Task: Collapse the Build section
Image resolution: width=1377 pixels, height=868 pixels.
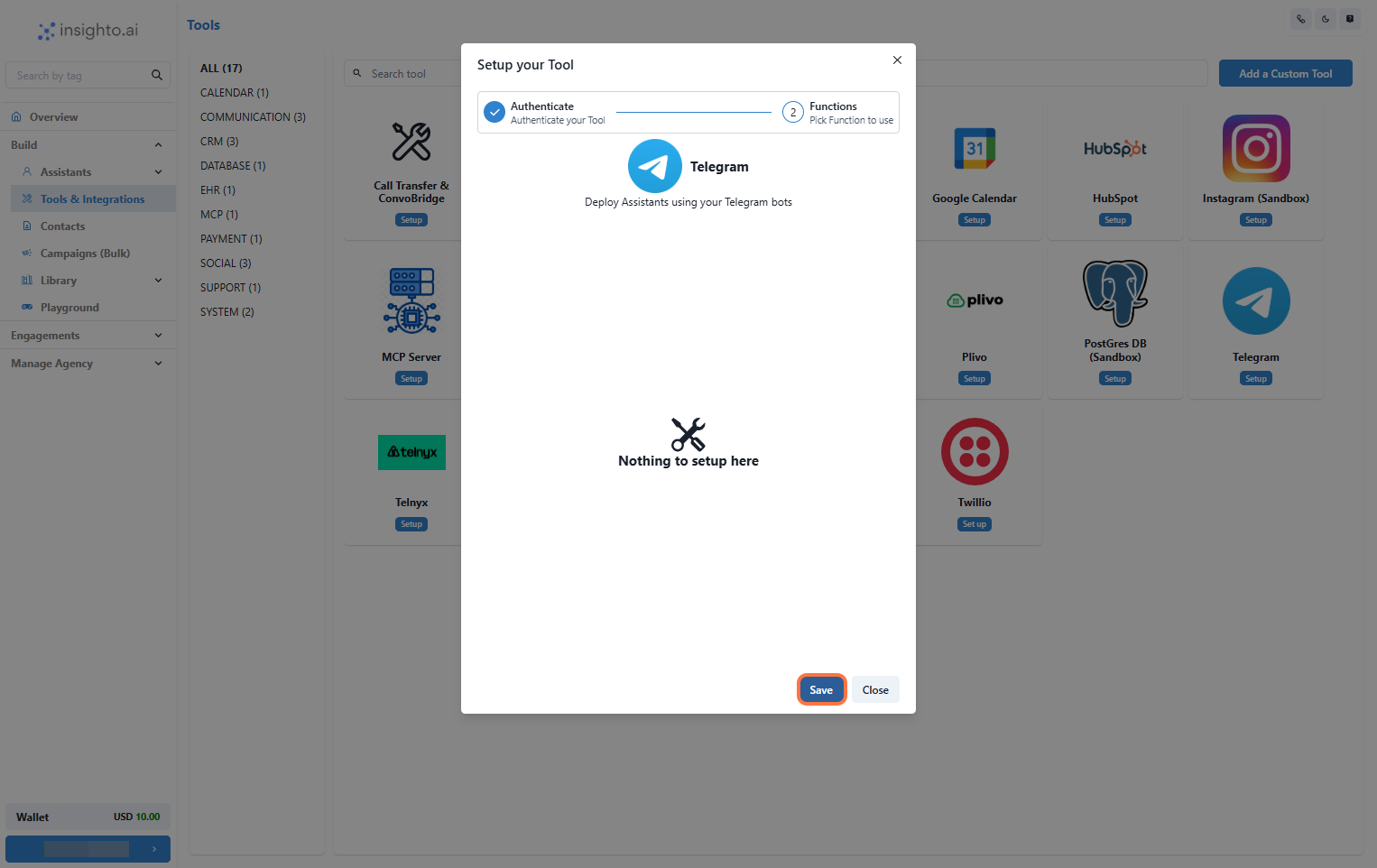Action: [88, 144]
